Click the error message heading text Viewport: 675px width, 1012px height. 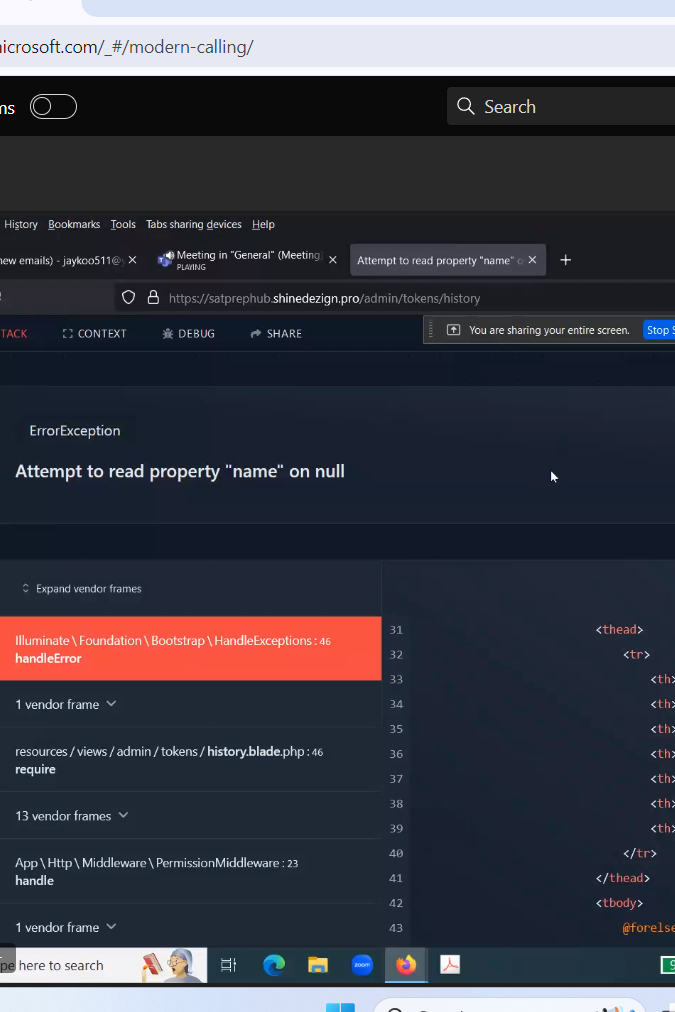(180, 471)
